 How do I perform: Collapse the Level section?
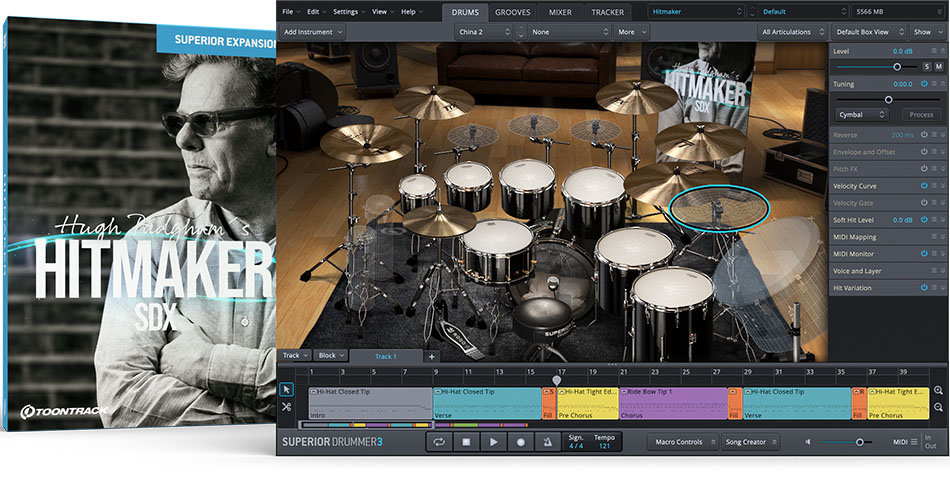click(x=943, y=52)
